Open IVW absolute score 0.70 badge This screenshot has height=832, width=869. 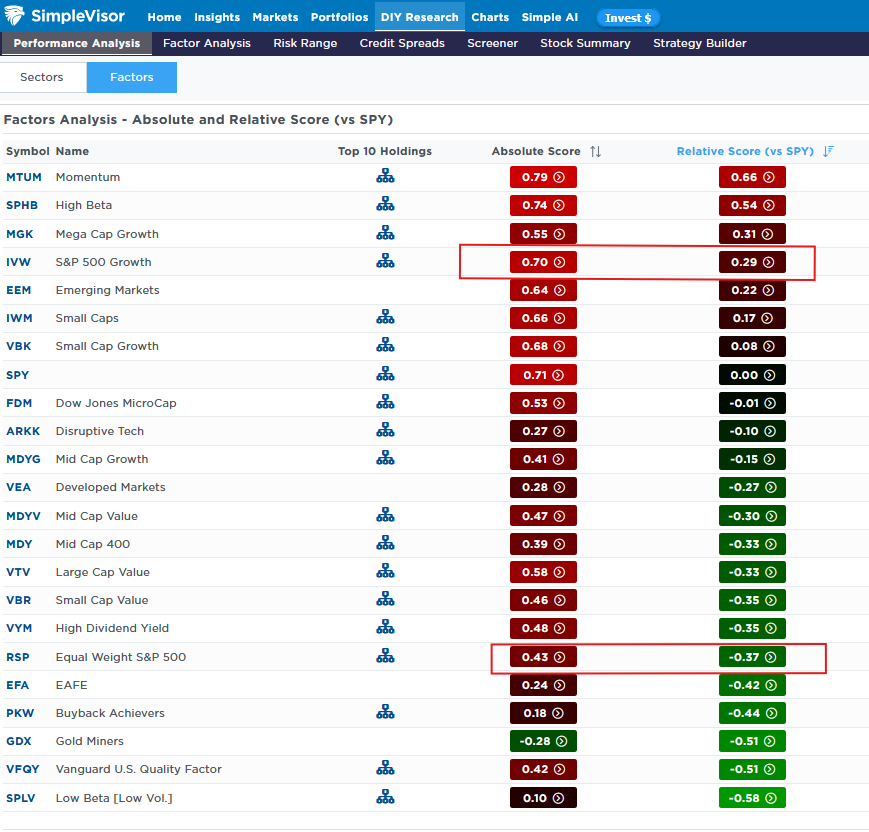pyautogui.click(x=543, y=262)
